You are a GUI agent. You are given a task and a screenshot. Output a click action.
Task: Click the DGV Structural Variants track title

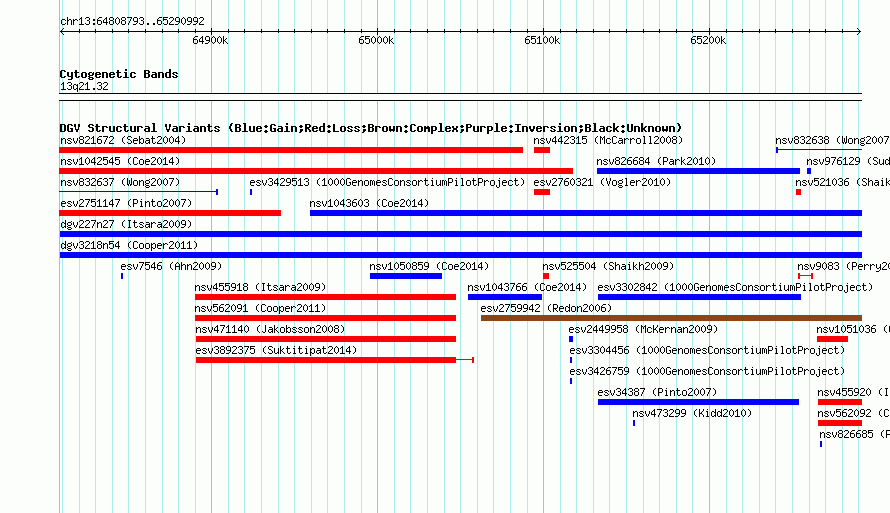(371, 128)
